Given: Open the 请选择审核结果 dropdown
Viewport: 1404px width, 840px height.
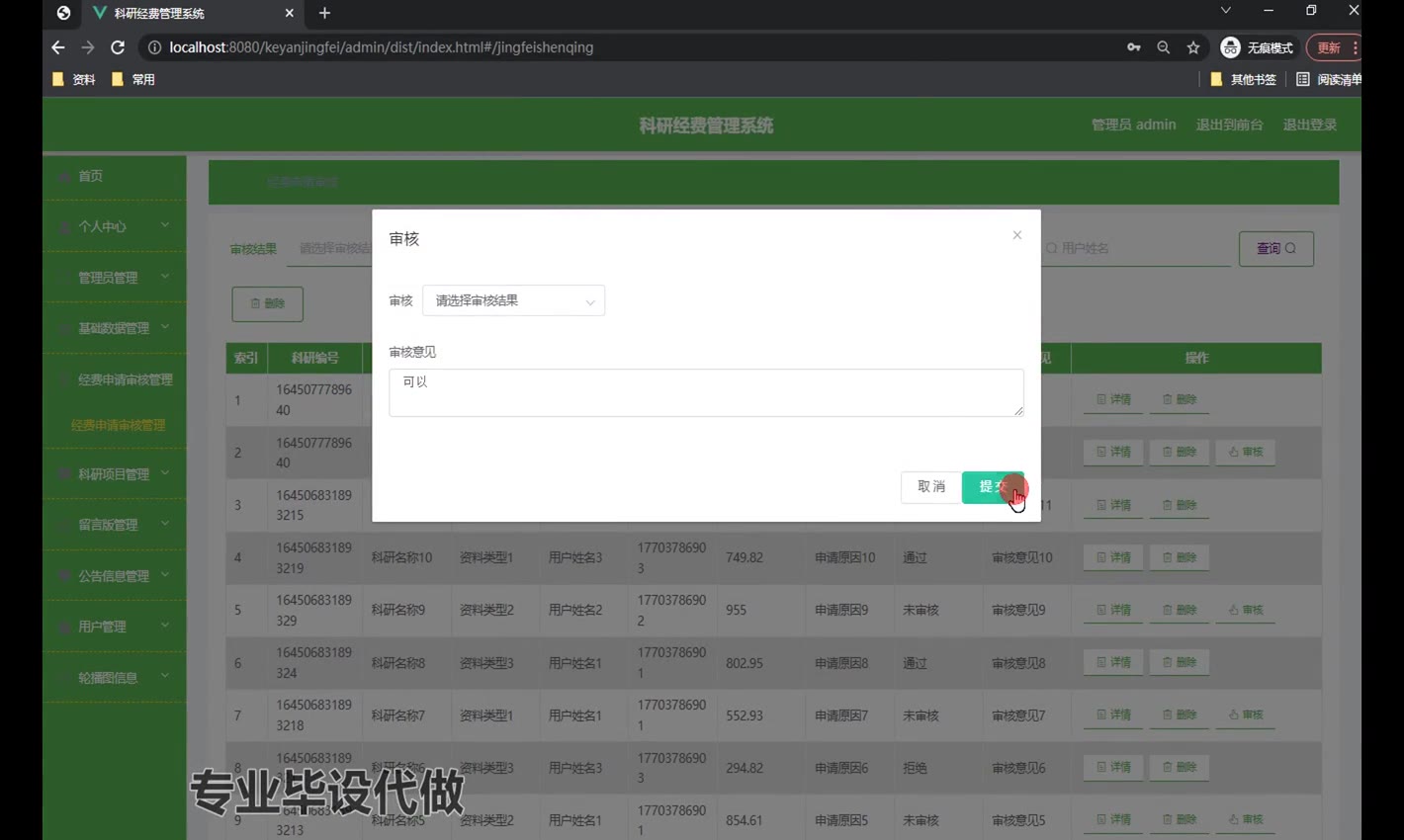Looking at the screenshot, I should click(513, 300).
